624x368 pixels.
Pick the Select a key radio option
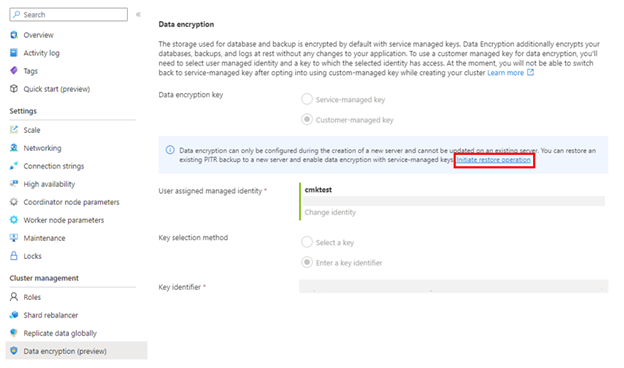point(307,242)
